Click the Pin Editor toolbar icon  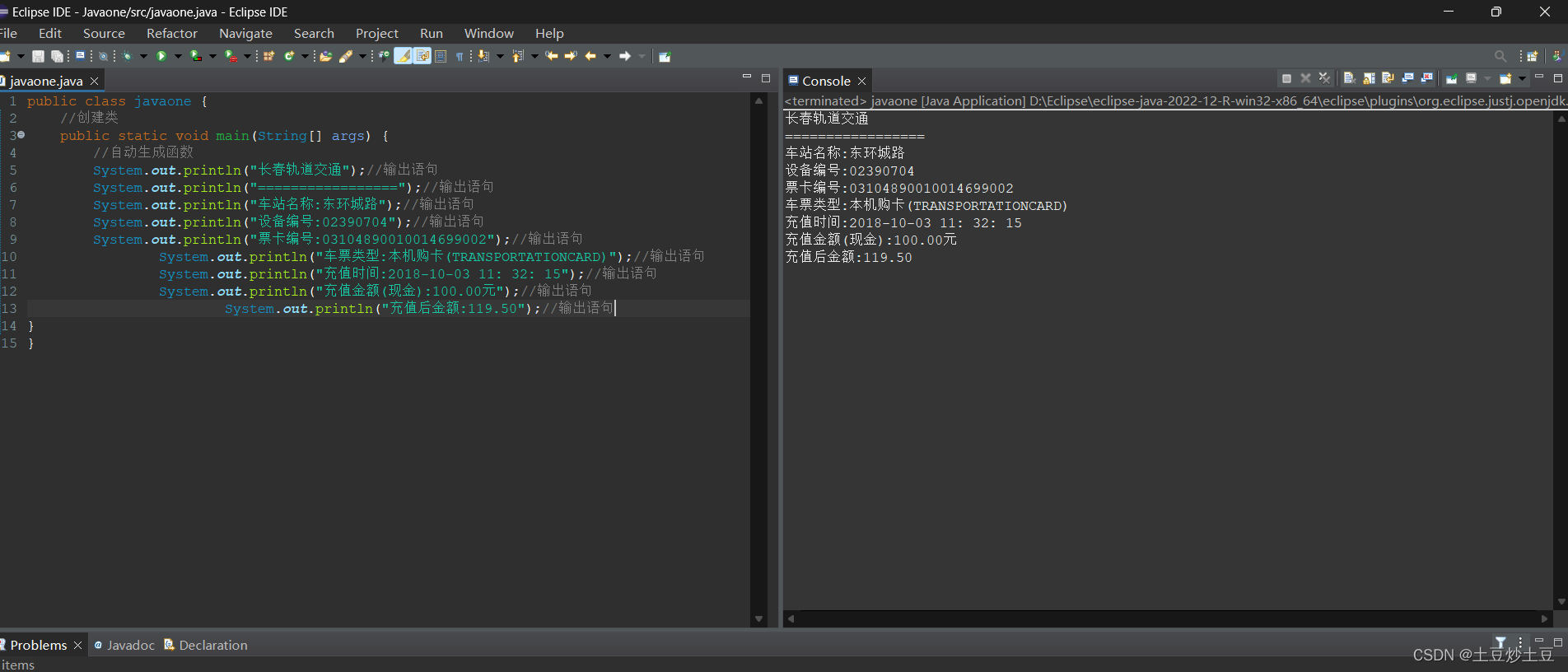coord(665,56)
